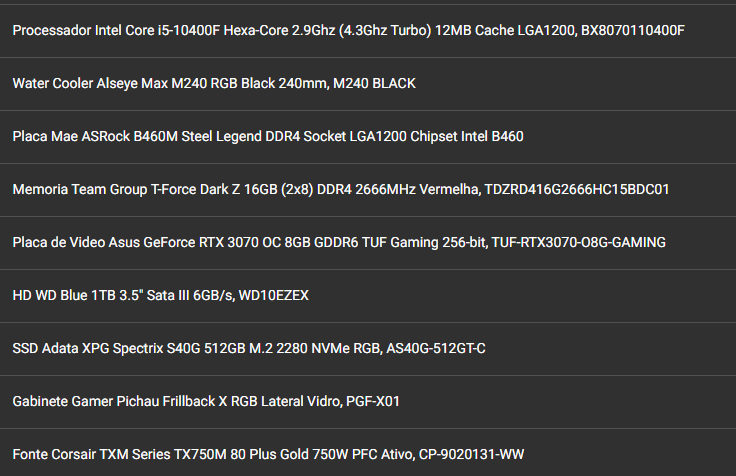
Task: Choose the HD WD Blue 1TB entry
Action: [368, 296]
